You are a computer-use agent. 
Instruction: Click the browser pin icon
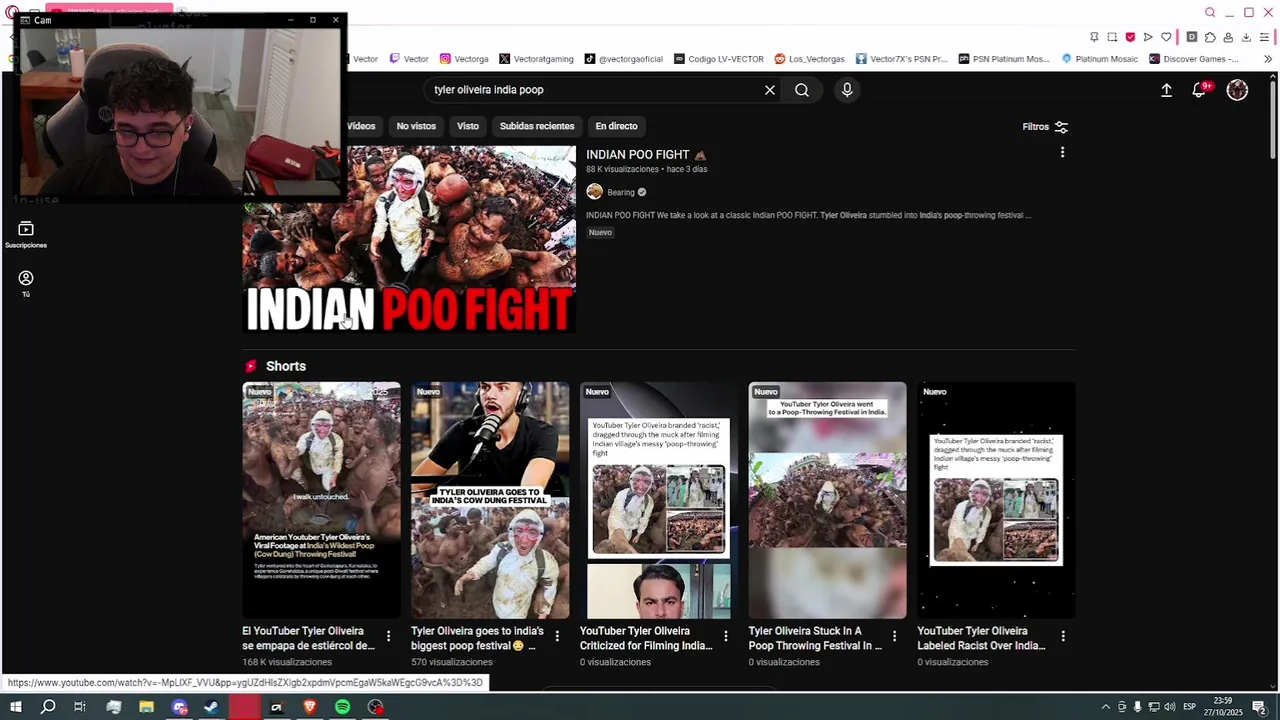[1094, 37]
